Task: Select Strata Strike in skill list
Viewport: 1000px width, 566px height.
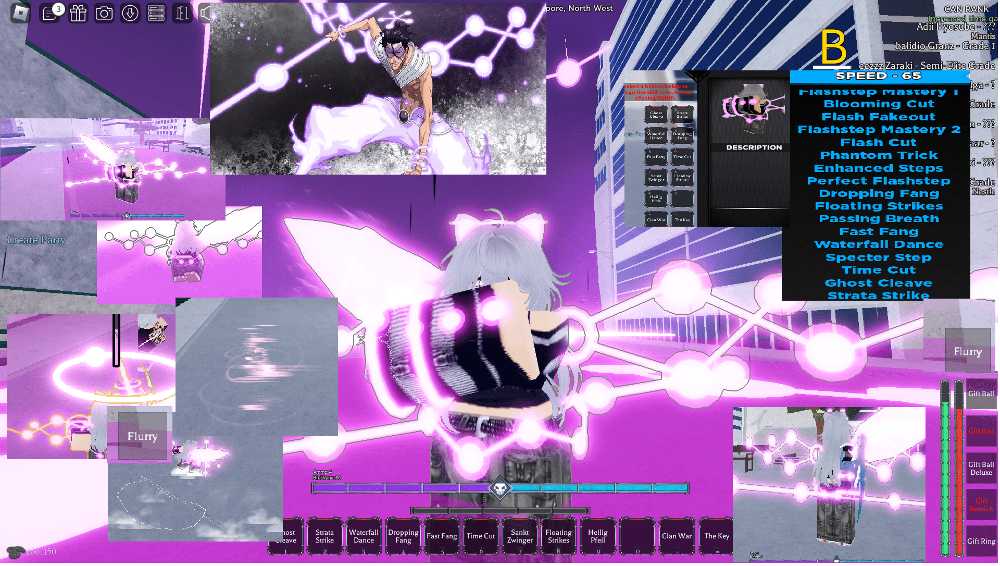Action: coord(879,295)
